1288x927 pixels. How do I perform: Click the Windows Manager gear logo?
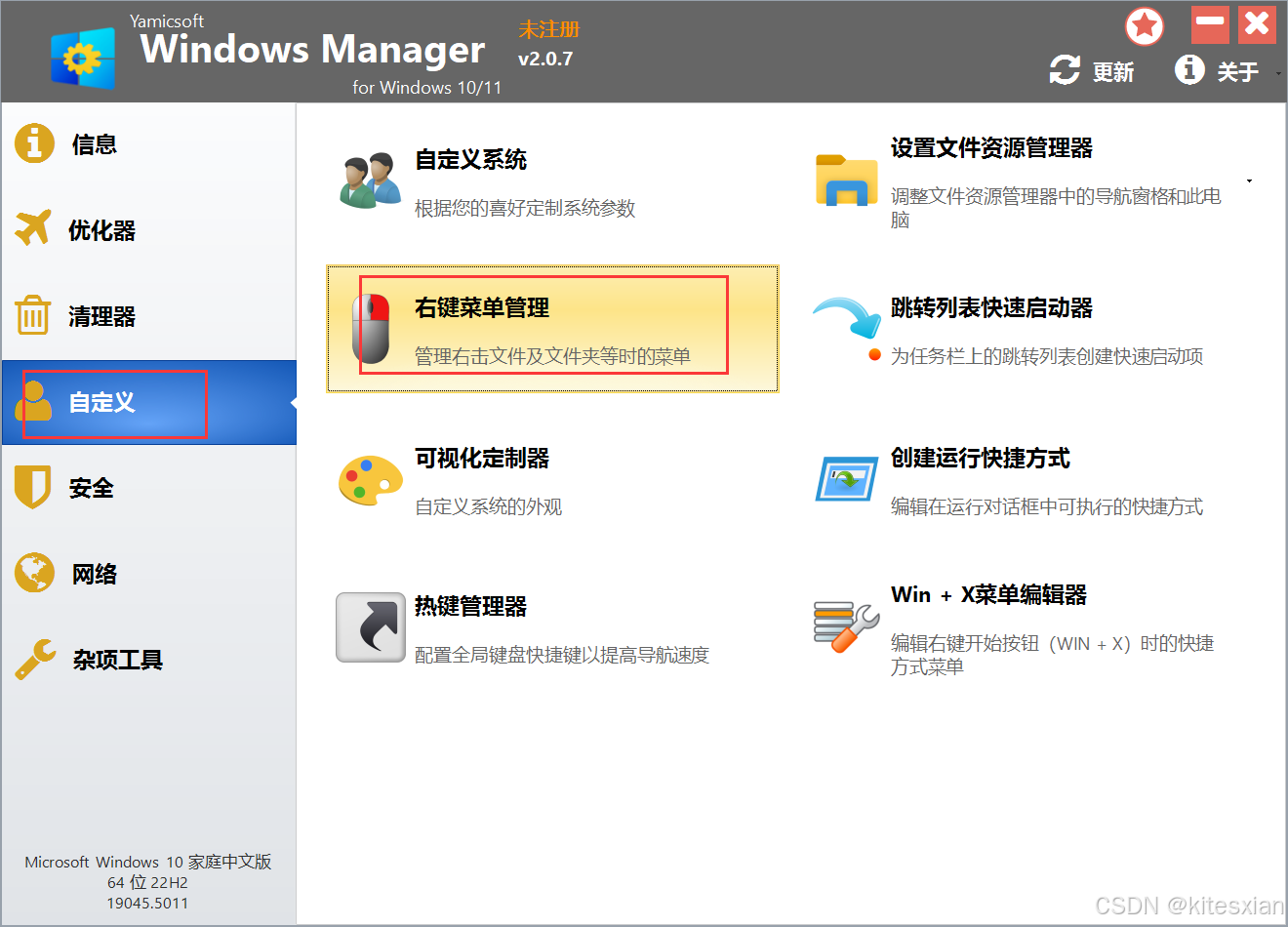(83, 58)
